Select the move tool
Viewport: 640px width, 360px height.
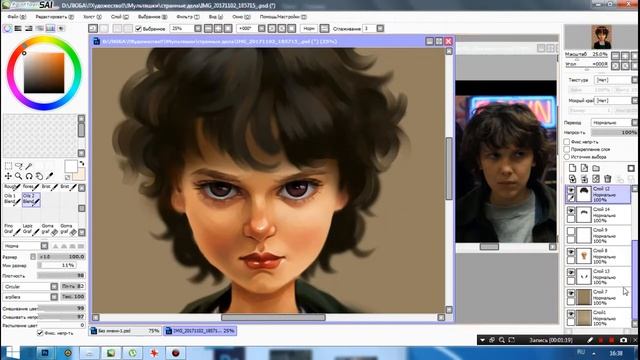tap(8, 176)
